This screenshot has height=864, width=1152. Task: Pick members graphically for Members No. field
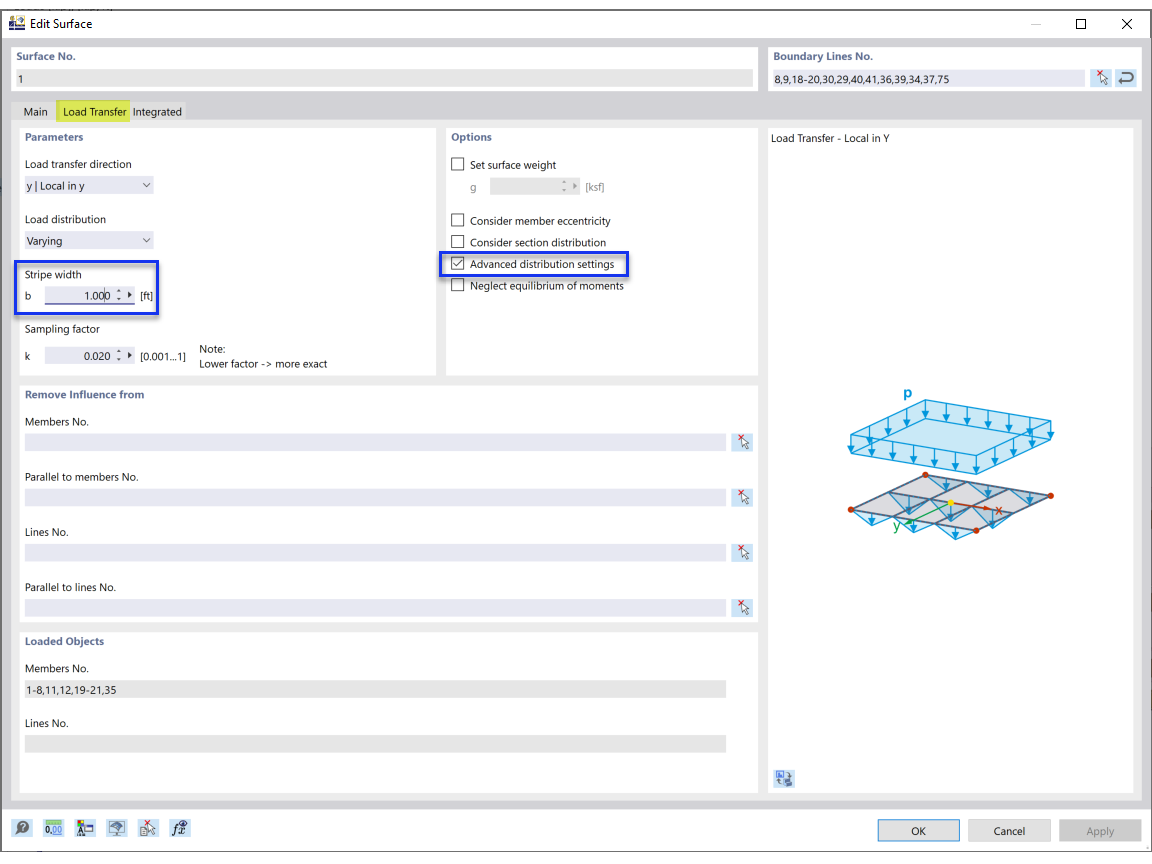click(742, 442)
